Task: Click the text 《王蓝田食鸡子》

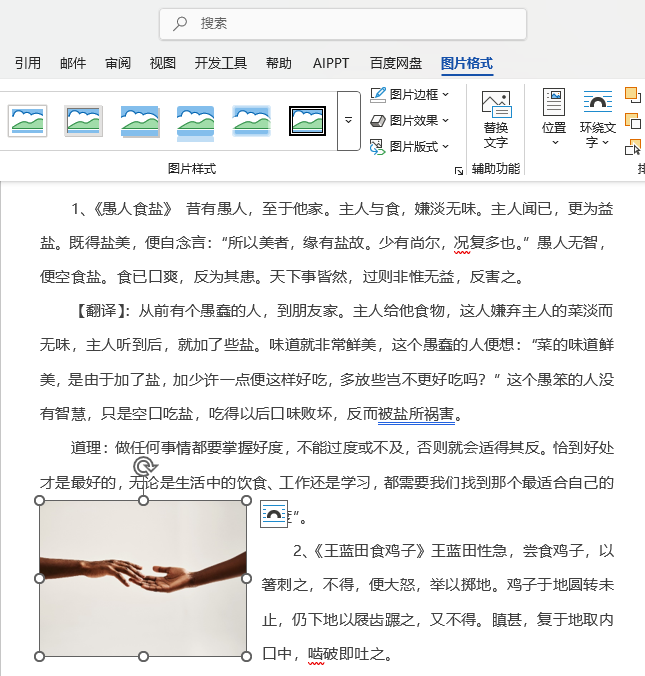Action: point(370,551)
